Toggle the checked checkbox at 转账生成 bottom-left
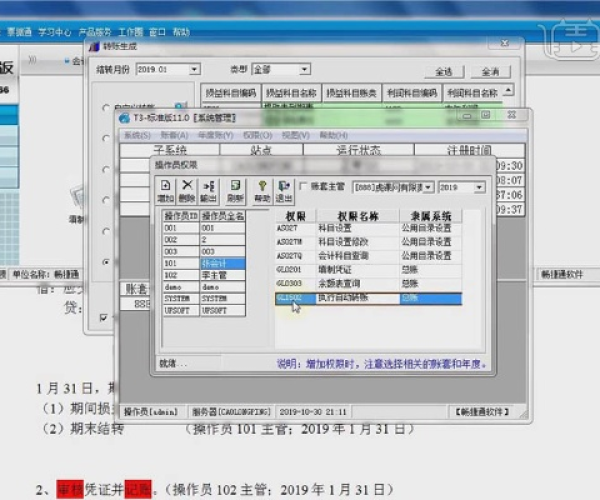 (103, 318)
